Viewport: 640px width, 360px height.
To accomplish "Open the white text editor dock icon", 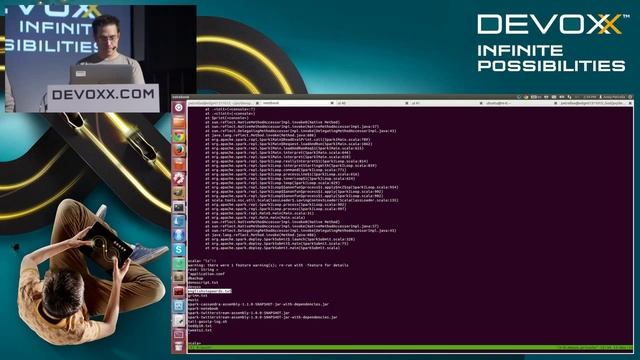I will coord(179,320).
